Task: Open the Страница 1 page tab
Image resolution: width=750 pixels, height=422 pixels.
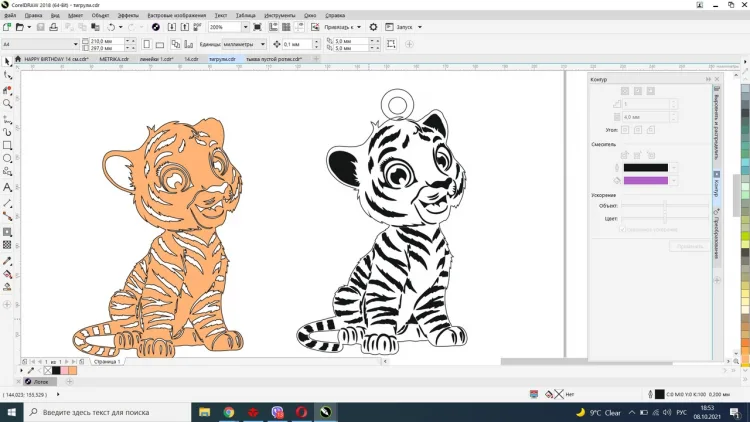Action: (107, 362)
